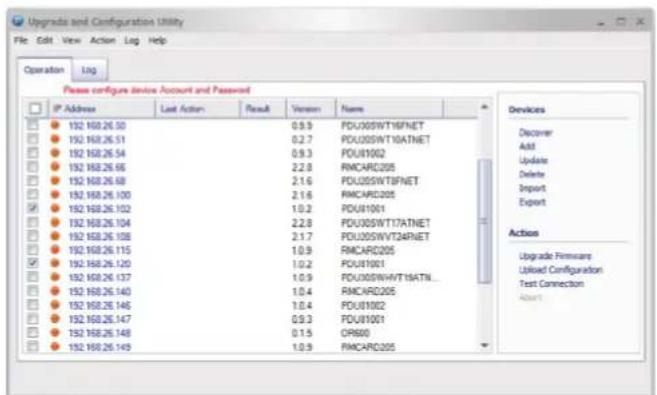The width and height of the screenshot is (657, 395).
Task: Select the IP address 192.168.26.115
Action: pyautogui.click(x=100, y=250)
